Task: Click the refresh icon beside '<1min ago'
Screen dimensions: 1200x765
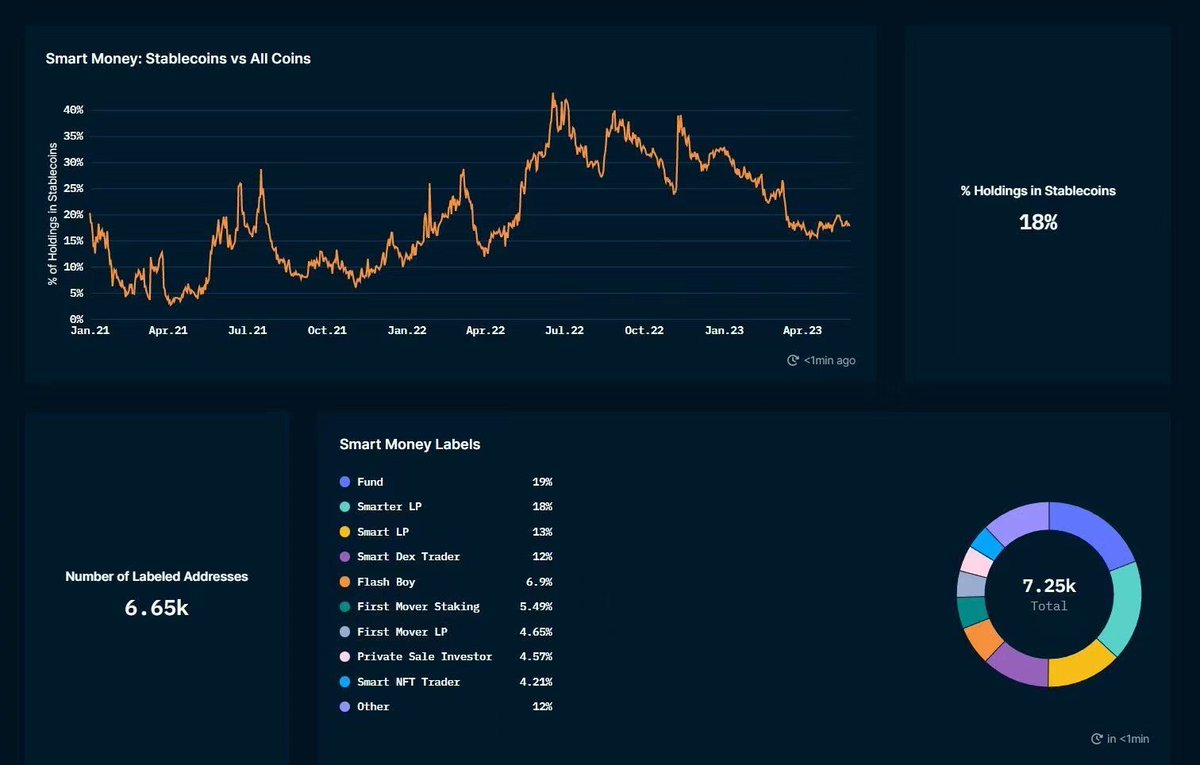Action: tap(793, 360)
